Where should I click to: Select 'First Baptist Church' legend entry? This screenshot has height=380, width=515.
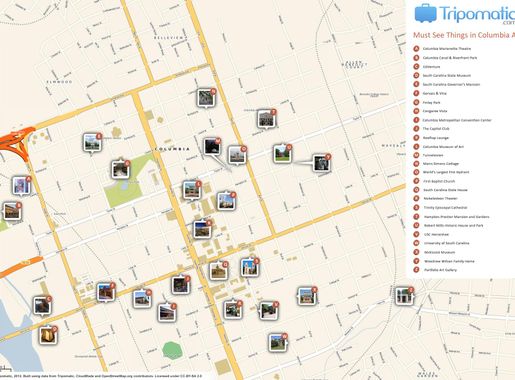click(x=439, y=181)
